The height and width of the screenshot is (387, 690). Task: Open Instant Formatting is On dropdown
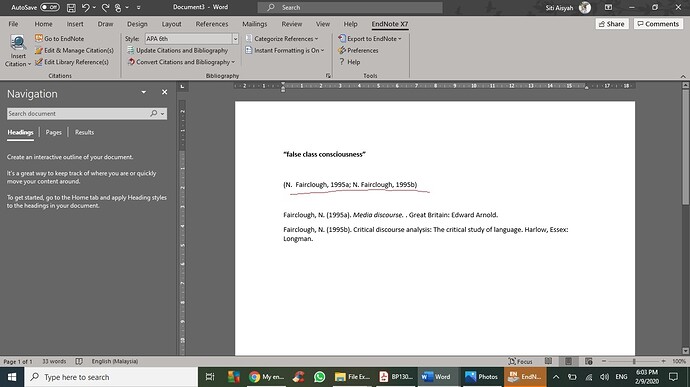click(x=285, y=51)
